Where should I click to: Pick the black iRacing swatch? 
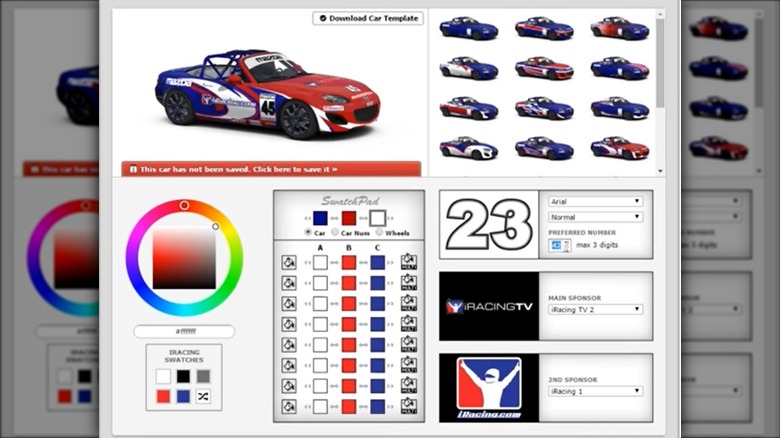(183, 376)
